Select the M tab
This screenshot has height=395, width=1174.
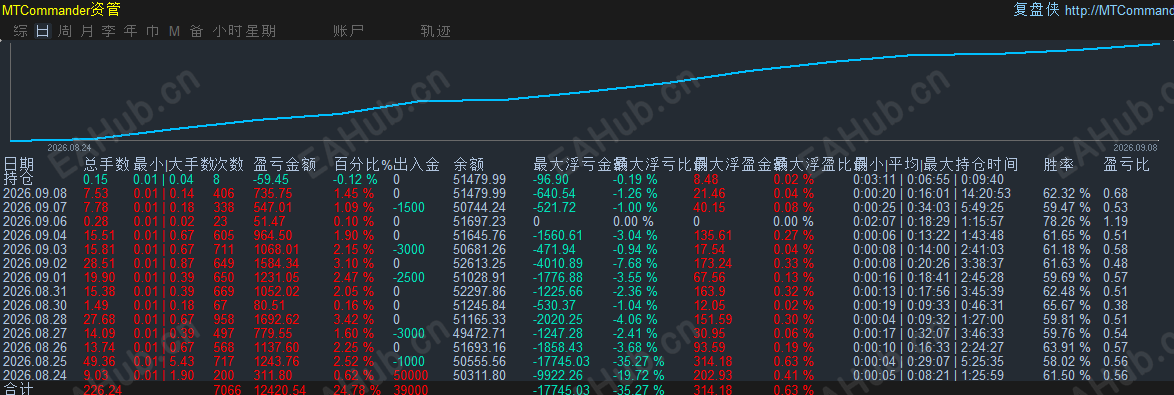click(174, 31)
